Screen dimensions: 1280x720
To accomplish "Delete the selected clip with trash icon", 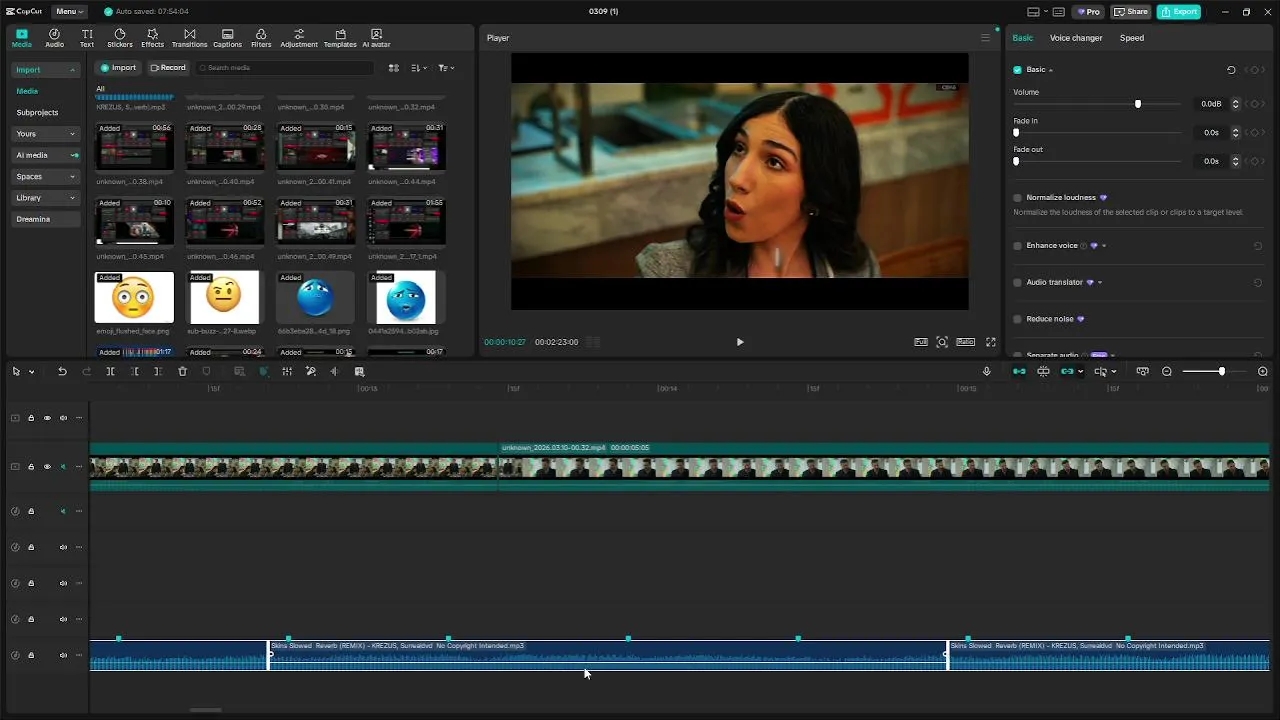I will coord(182,371).
